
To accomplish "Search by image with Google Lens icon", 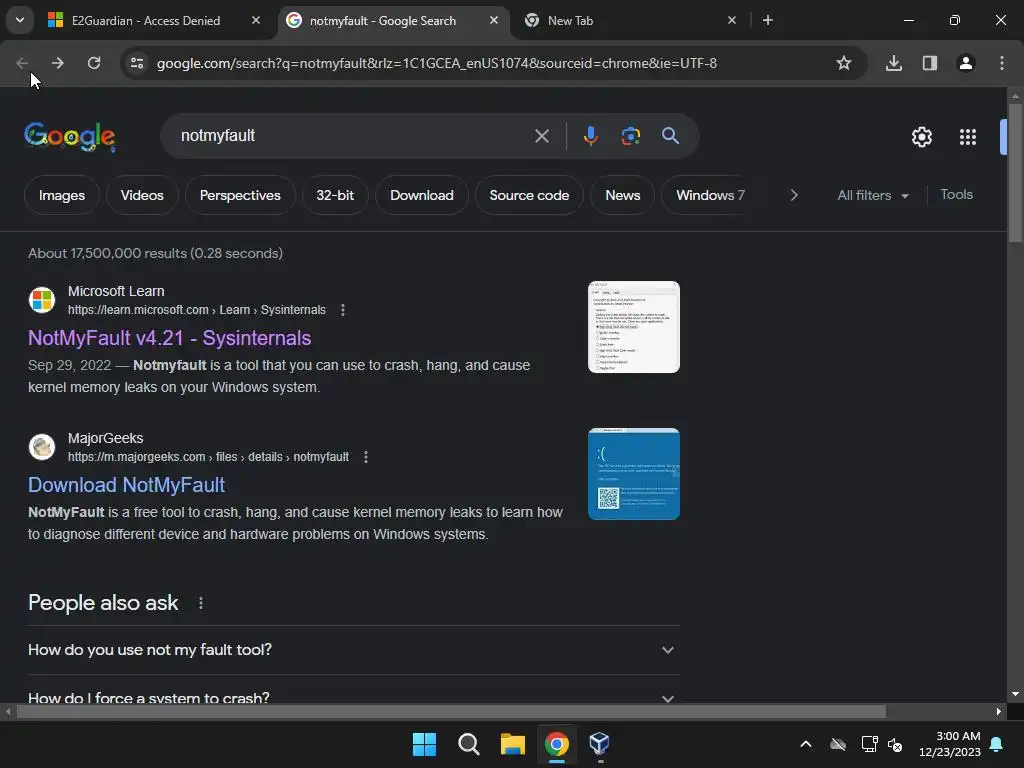I will [x=630, y=136].
